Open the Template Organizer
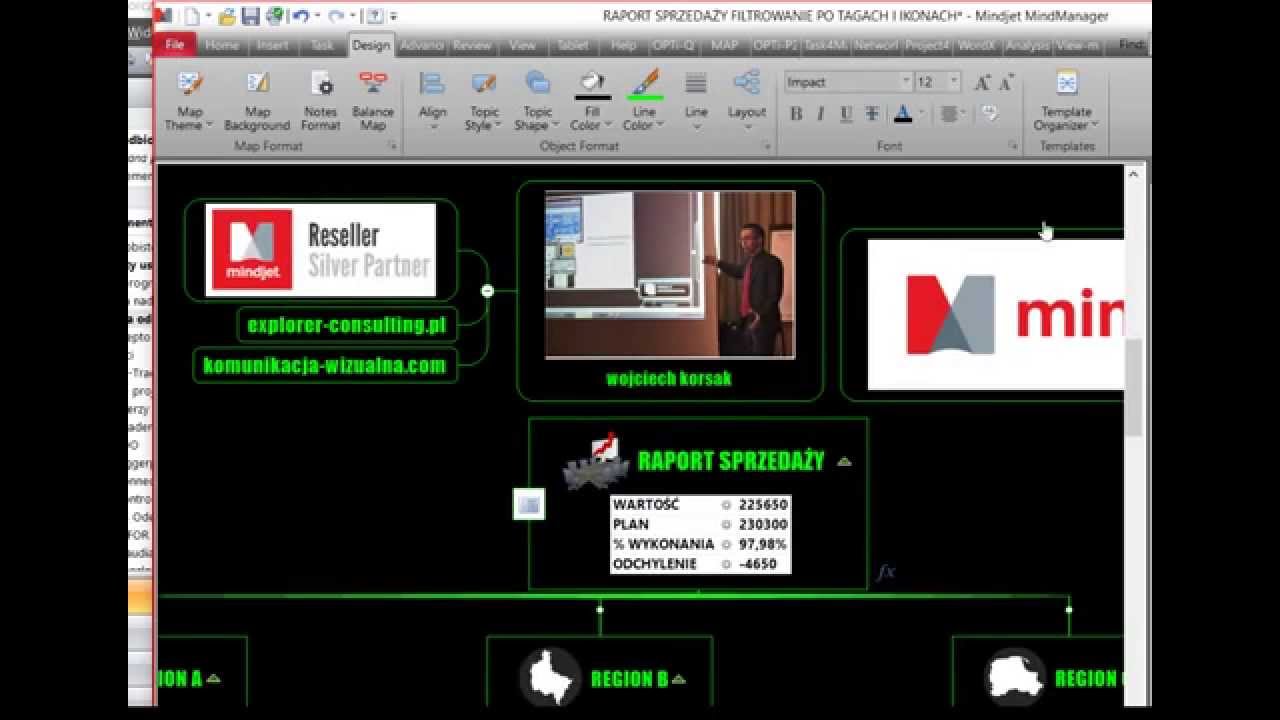1280x720 pixels. [x=1066, y=101]
